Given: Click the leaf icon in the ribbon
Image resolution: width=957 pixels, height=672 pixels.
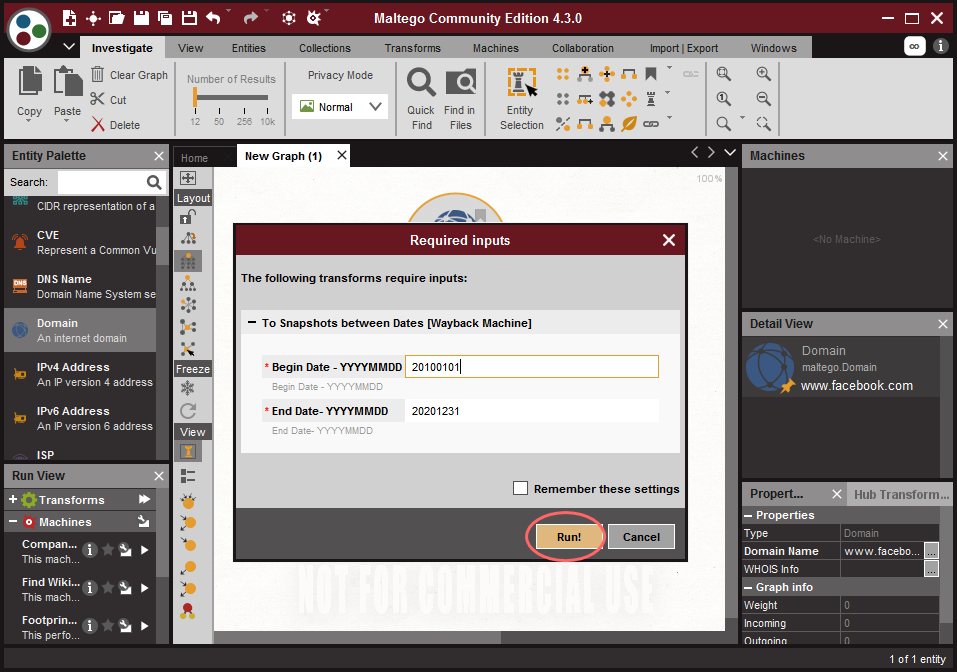Looking at the screenshot, I should tap(629, 124).
